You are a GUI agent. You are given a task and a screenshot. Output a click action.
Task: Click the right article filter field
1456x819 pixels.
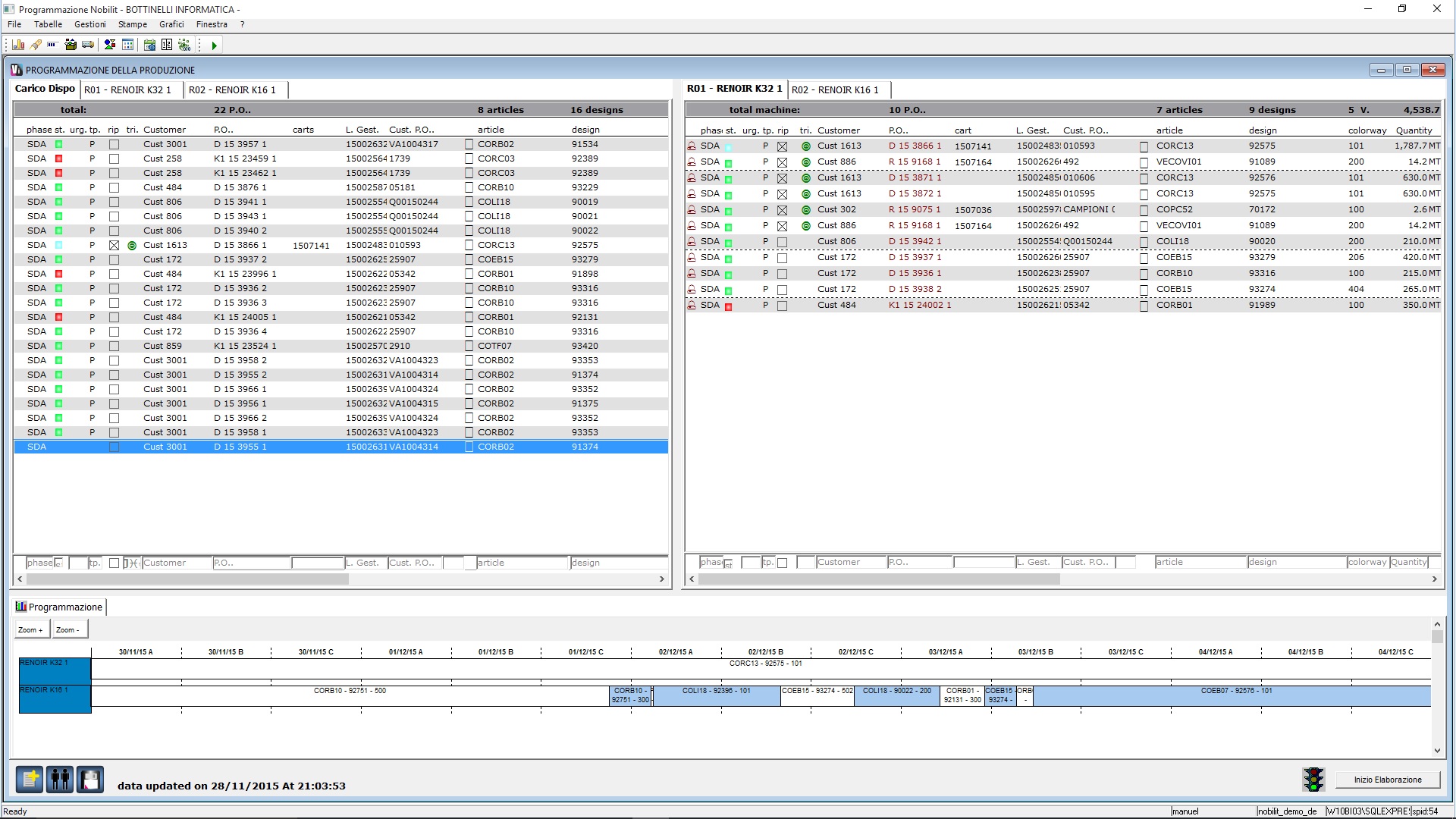click(1200, 562)
